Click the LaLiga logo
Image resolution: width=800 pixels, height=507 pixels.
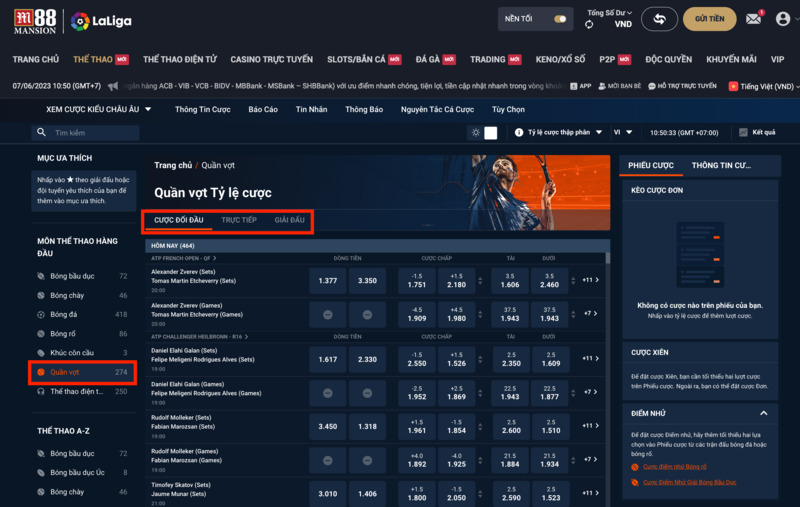pyautogui.click(x=101, y=21)
